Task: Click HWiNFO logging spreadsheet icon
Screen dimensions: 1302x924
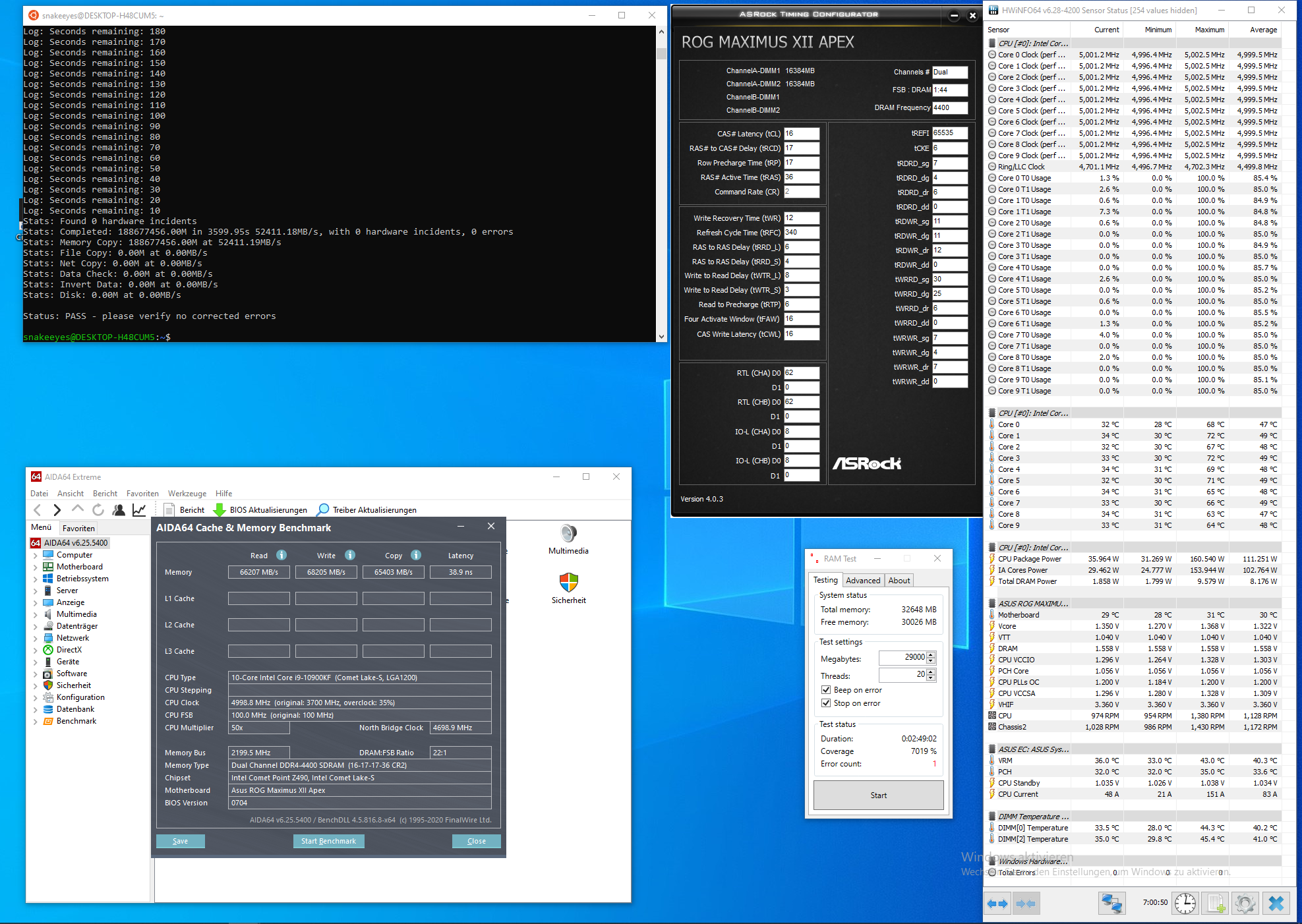Action: [x=1216, y=904]
